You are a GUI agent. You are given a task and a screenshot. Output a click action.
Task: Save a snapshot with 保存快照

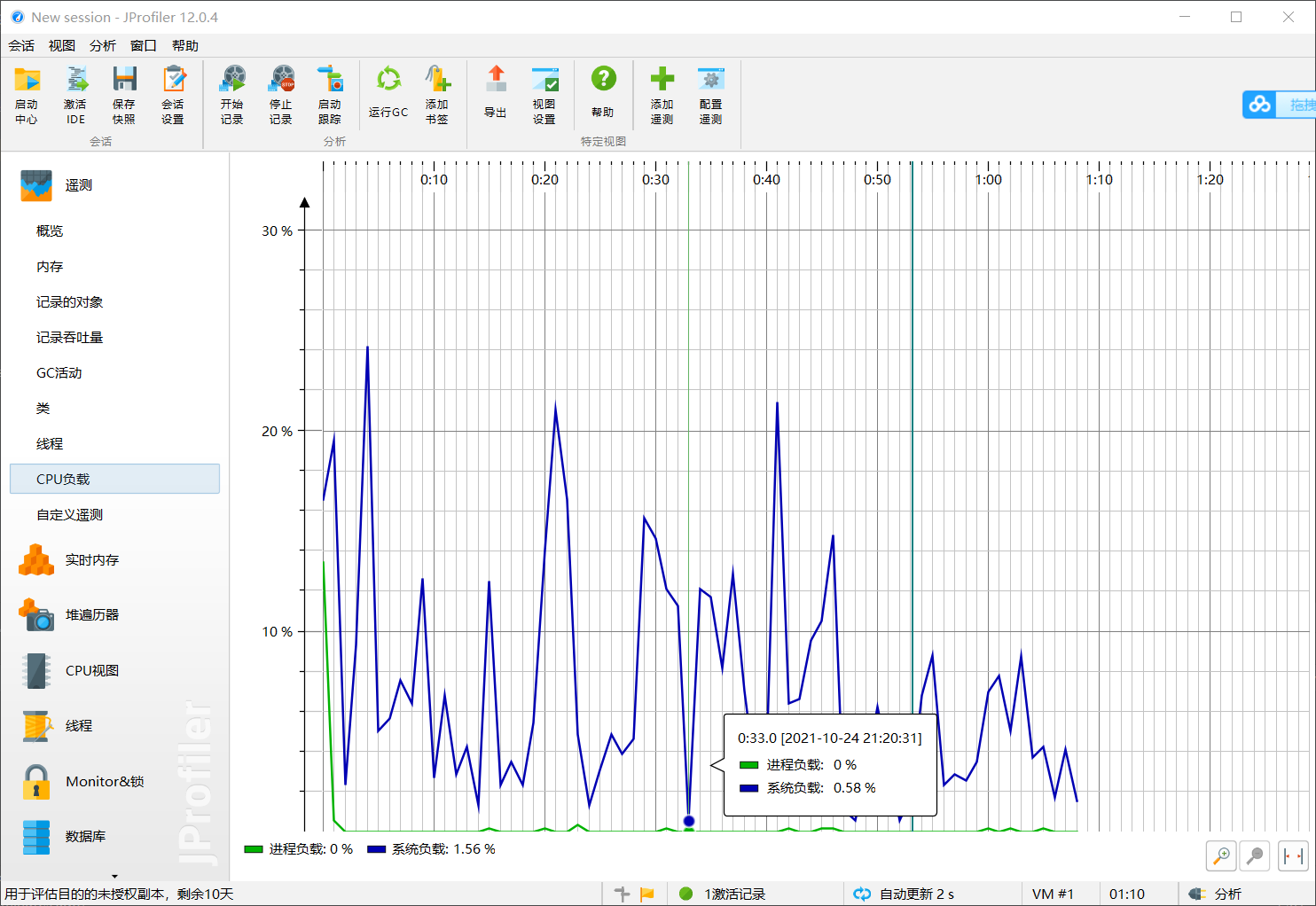pos(124,95)
